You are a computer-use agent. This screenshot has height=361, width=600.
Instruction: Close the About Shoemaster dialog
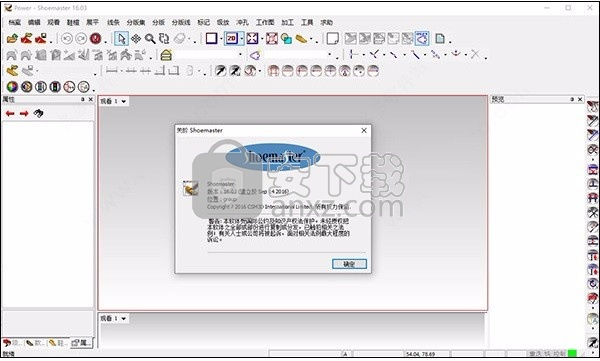[x=364, y=131]
